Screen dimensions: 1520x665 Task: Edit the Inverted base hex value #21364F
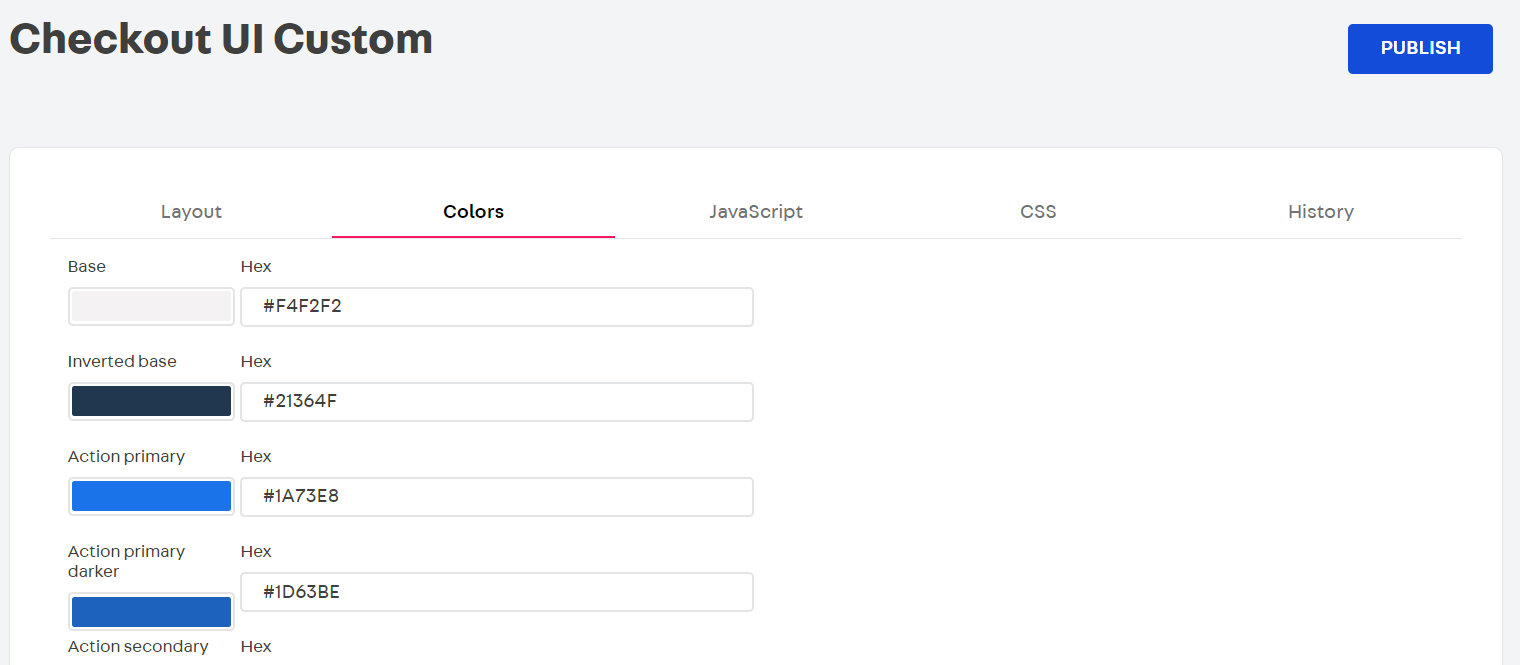(497, 401)
